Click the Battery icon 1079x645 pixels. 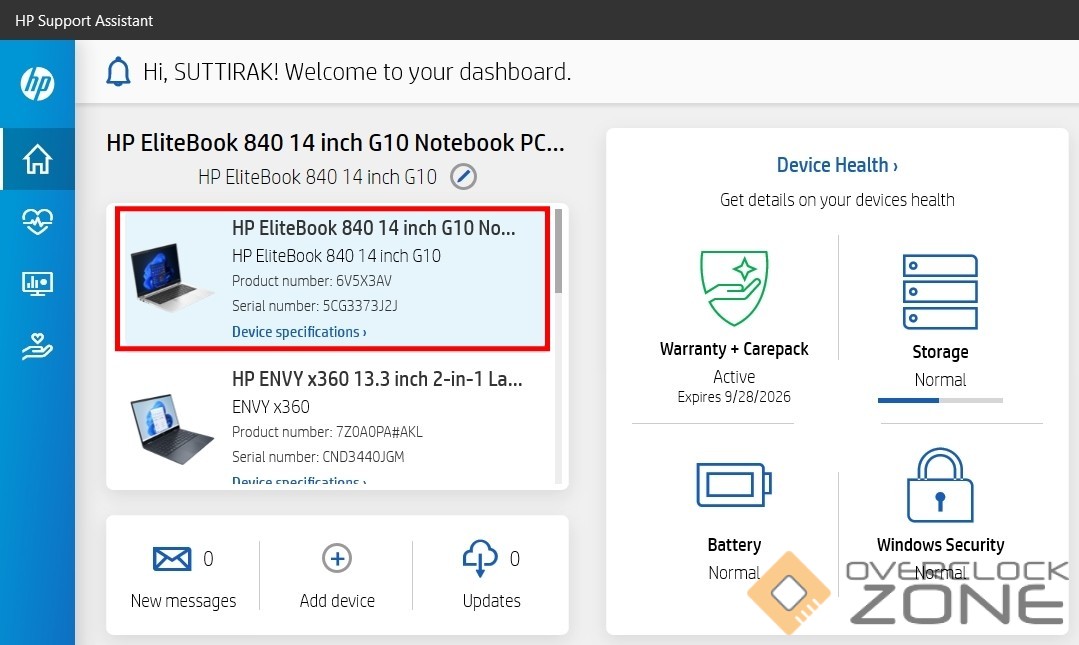pyautogui.click(x=734, y=485)
